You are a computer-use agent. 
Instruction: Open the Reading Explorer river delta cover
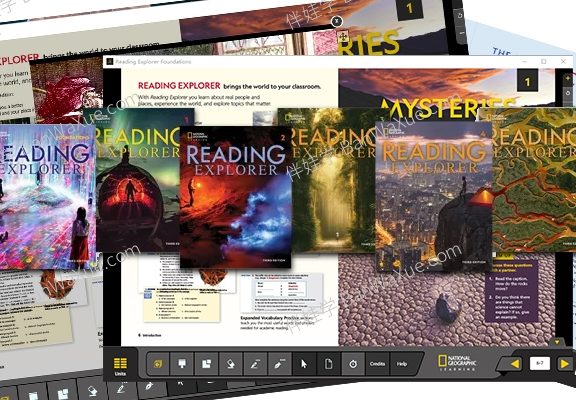click(x=534, y=180)
